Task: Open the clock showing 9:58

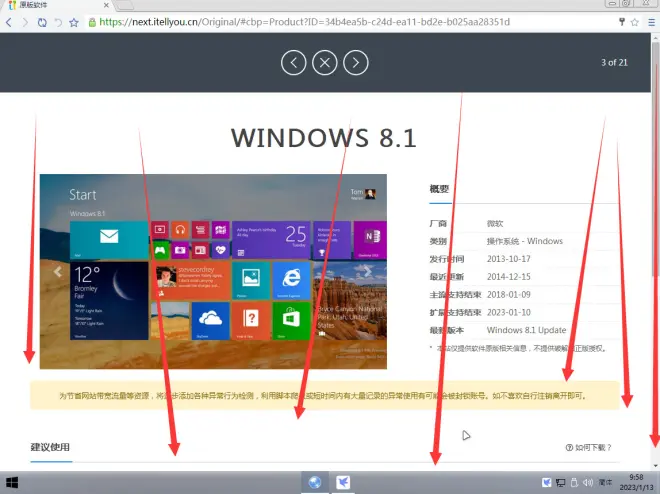Action: click(636, 482)
